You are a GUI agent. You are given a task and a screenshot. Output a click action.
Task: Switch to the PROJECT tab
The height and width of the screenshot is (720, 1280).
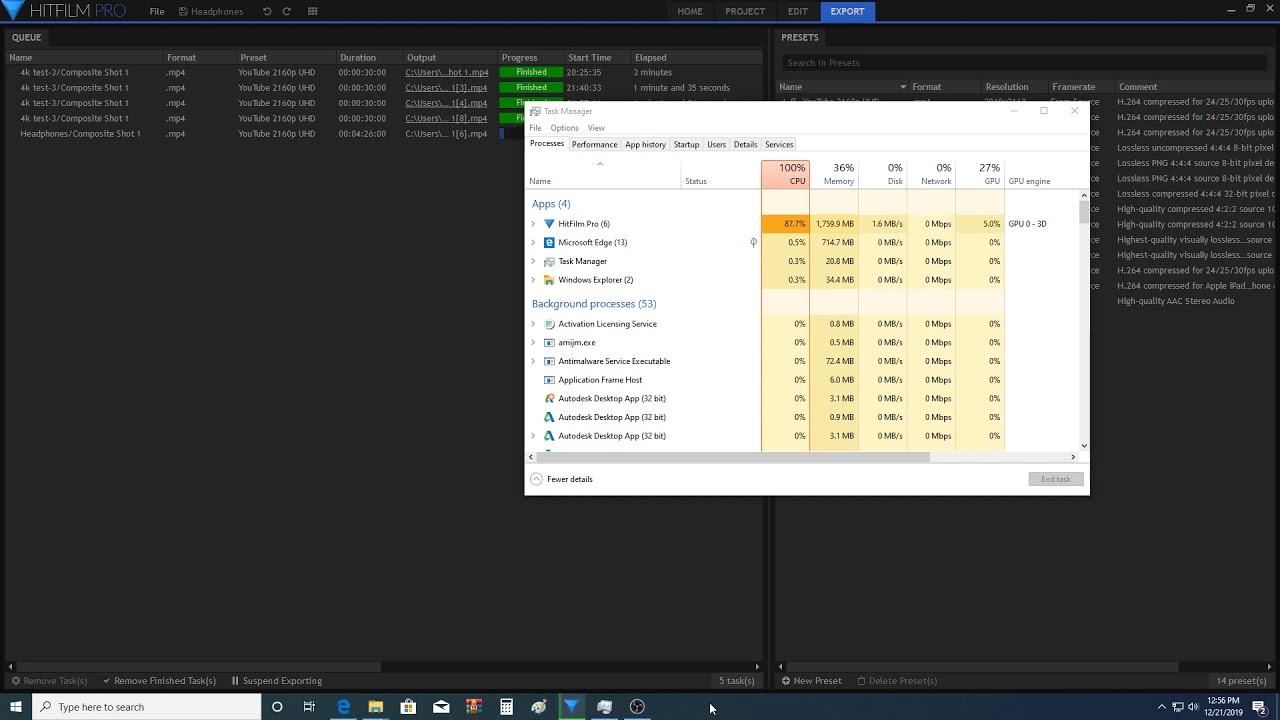[745, 11]
